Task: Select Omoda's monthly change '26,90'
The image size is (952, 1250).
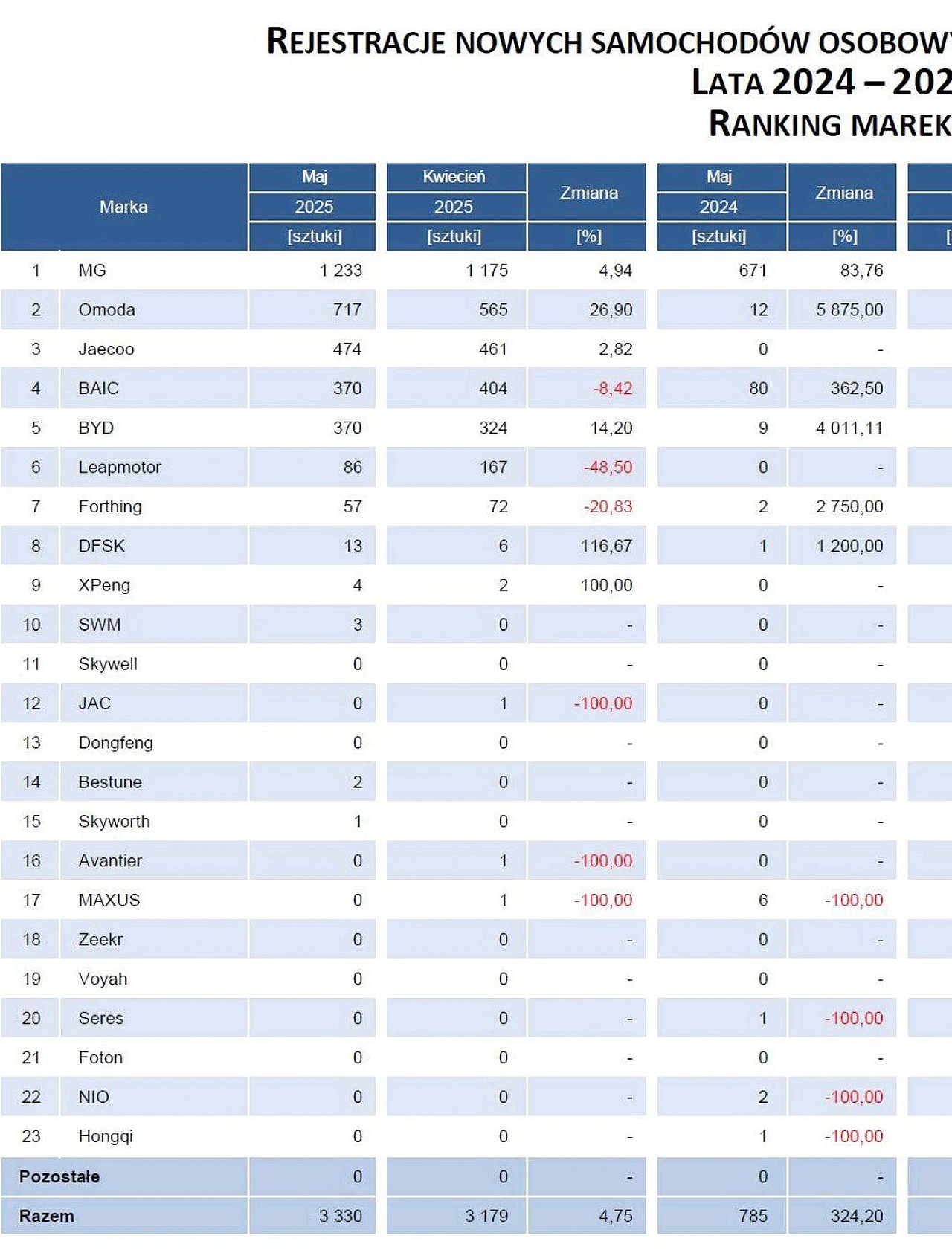Action: point(611,310)
